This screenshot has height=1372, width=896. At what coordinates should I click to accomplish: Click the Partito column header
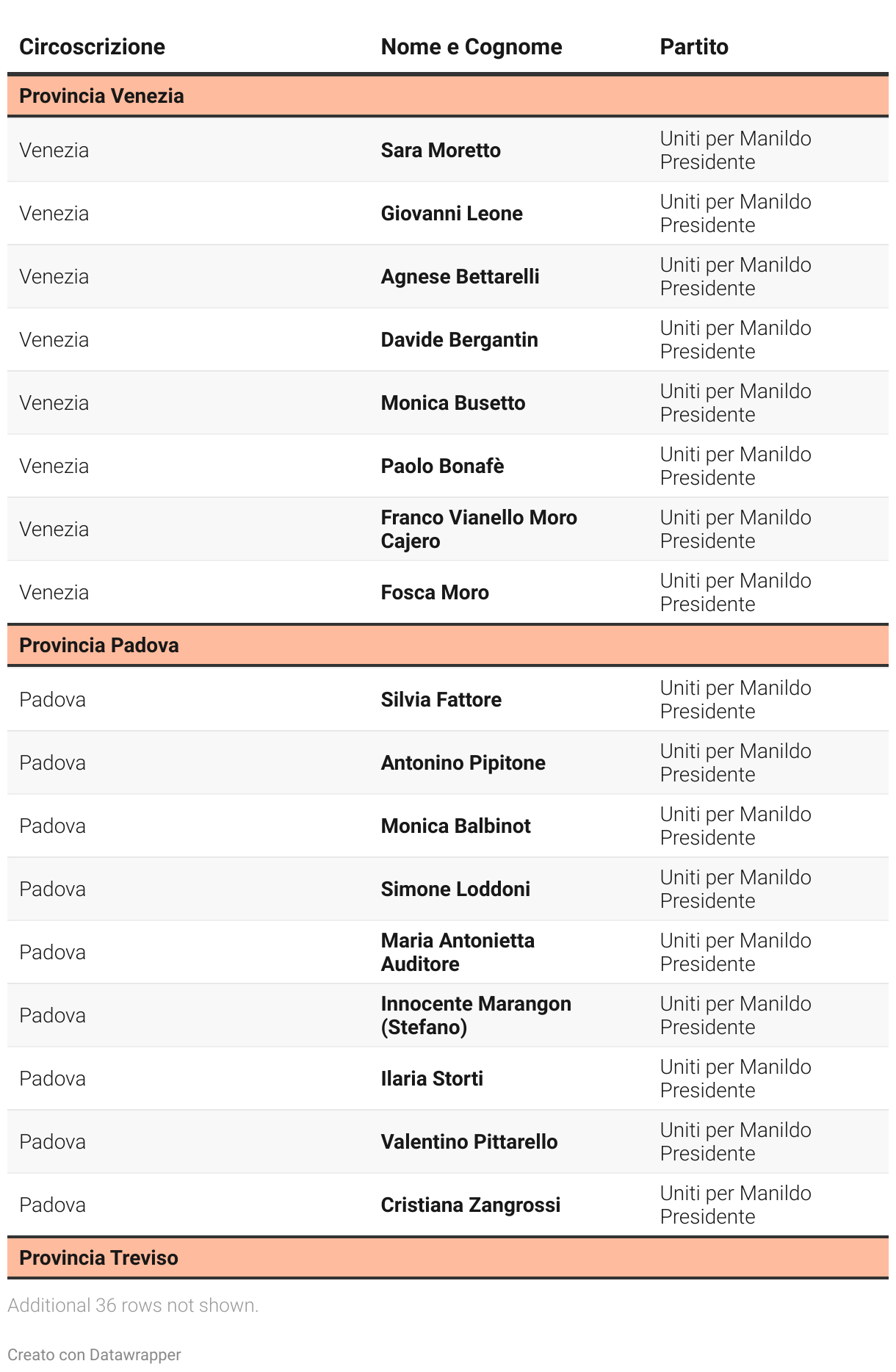693,47
